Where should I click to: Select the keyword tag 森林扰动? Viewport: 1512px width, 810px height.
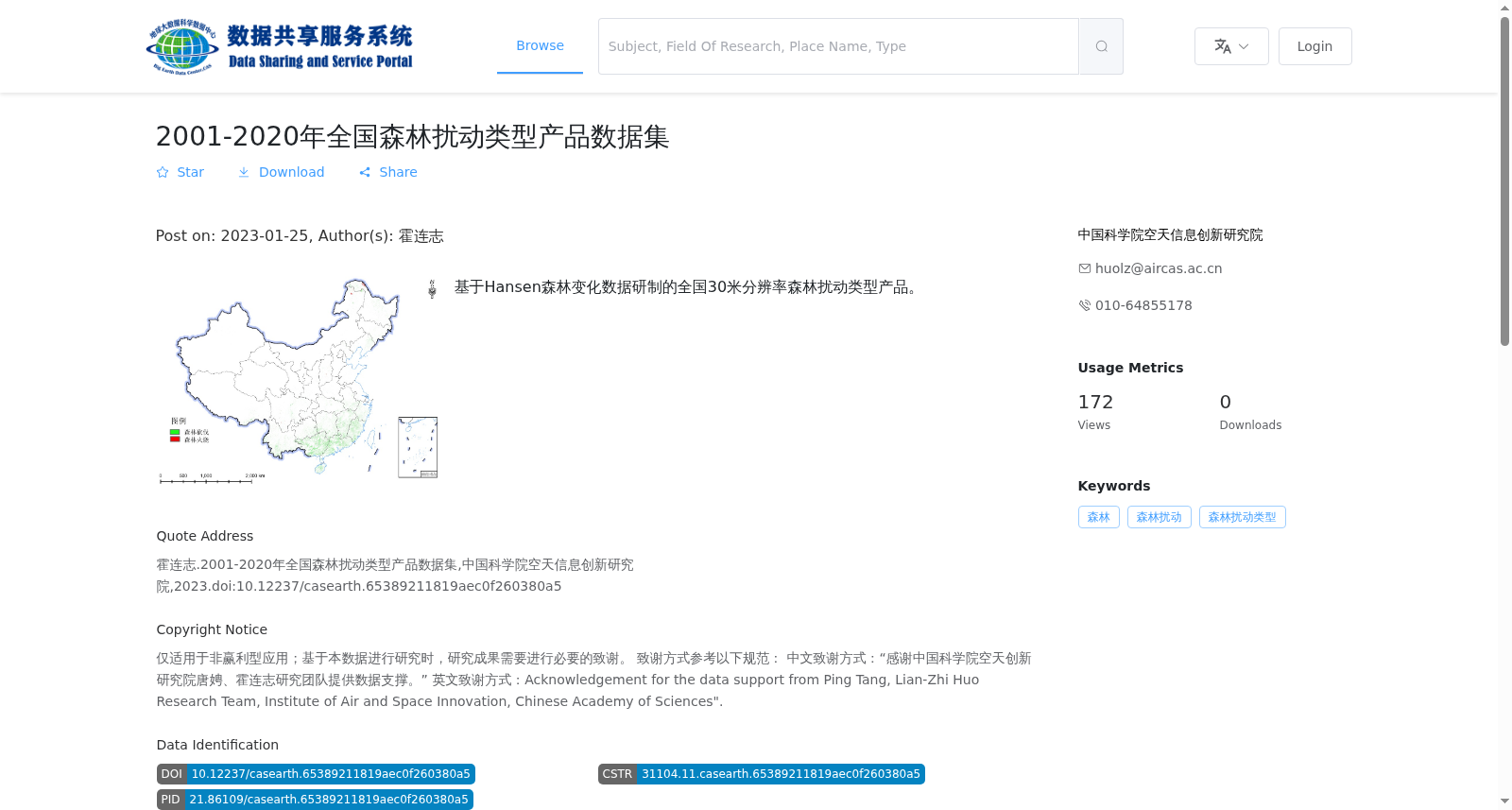point(1160,517)
